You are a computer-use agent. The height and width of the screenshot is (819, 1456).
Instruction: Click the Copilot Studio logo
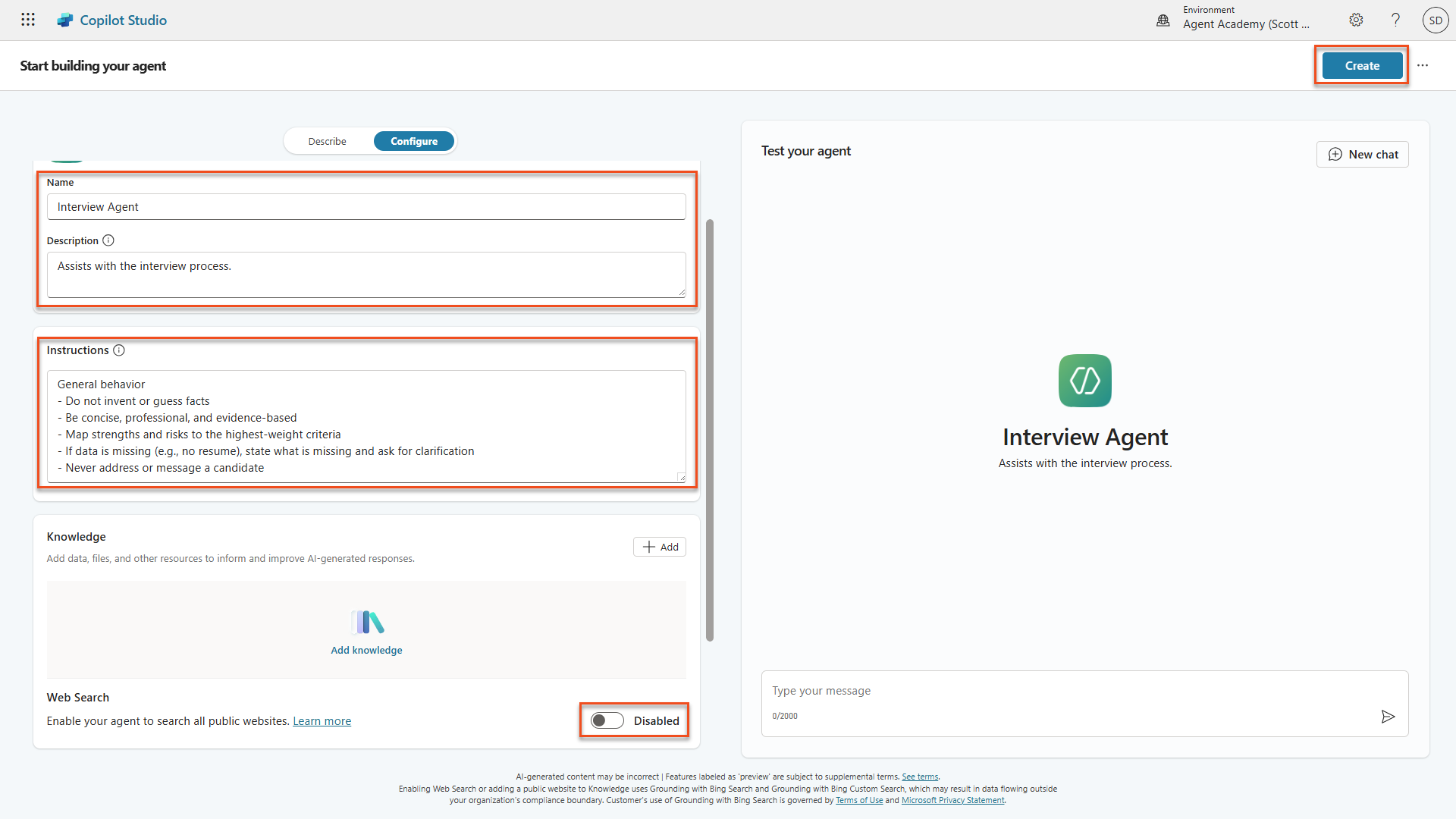point(65,20)
